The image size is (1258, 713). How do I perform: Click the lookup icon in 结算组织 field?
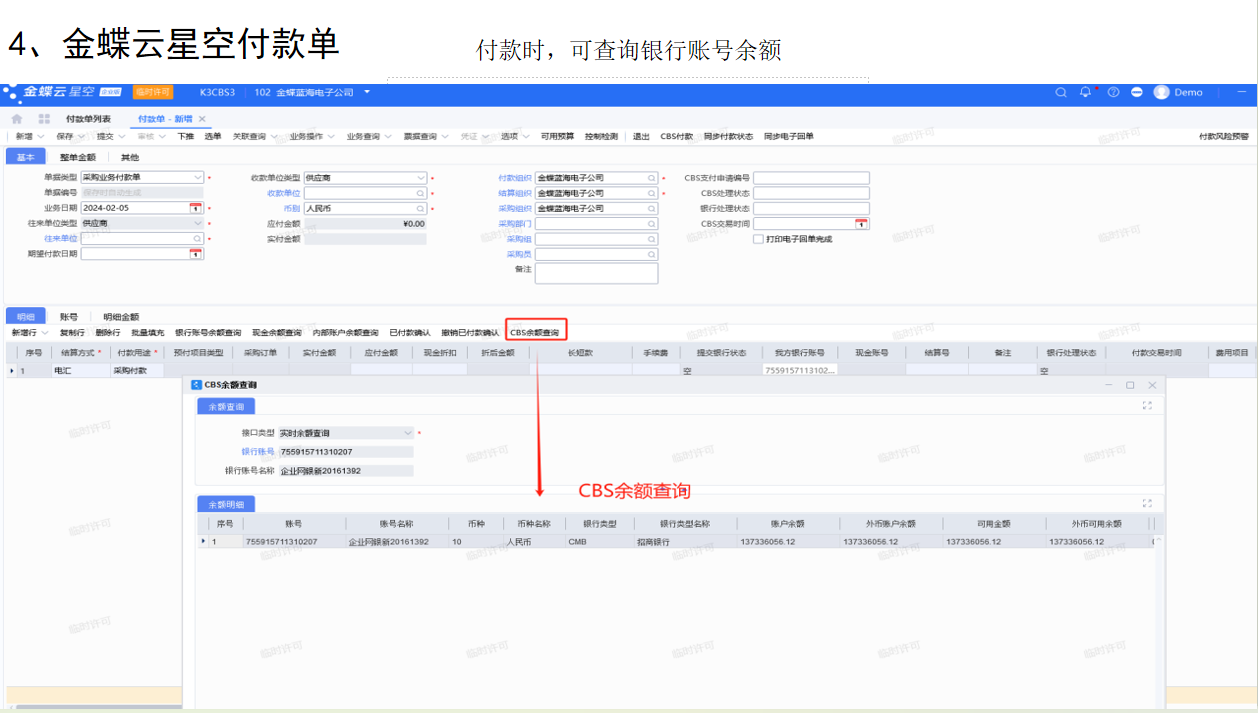pyautogui.click(x=652, y=193)
